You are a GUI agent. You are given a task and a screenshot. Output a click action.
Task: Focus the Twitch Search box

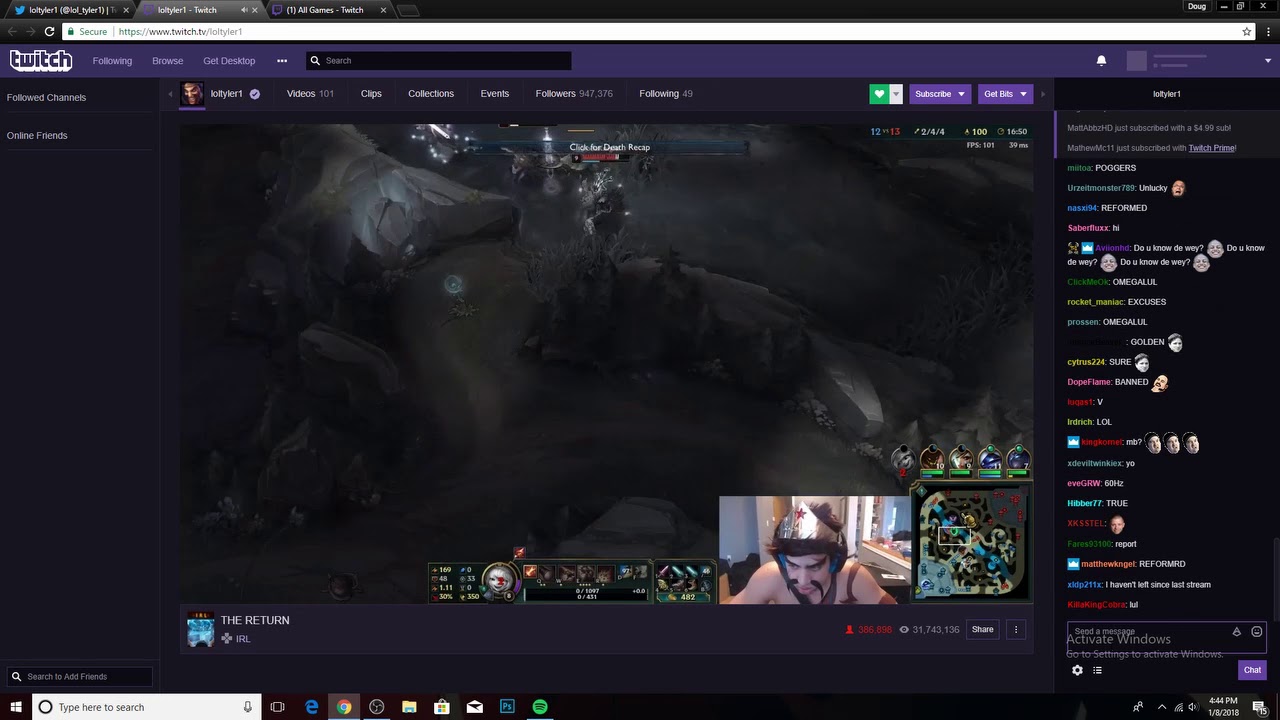point(439,61)
